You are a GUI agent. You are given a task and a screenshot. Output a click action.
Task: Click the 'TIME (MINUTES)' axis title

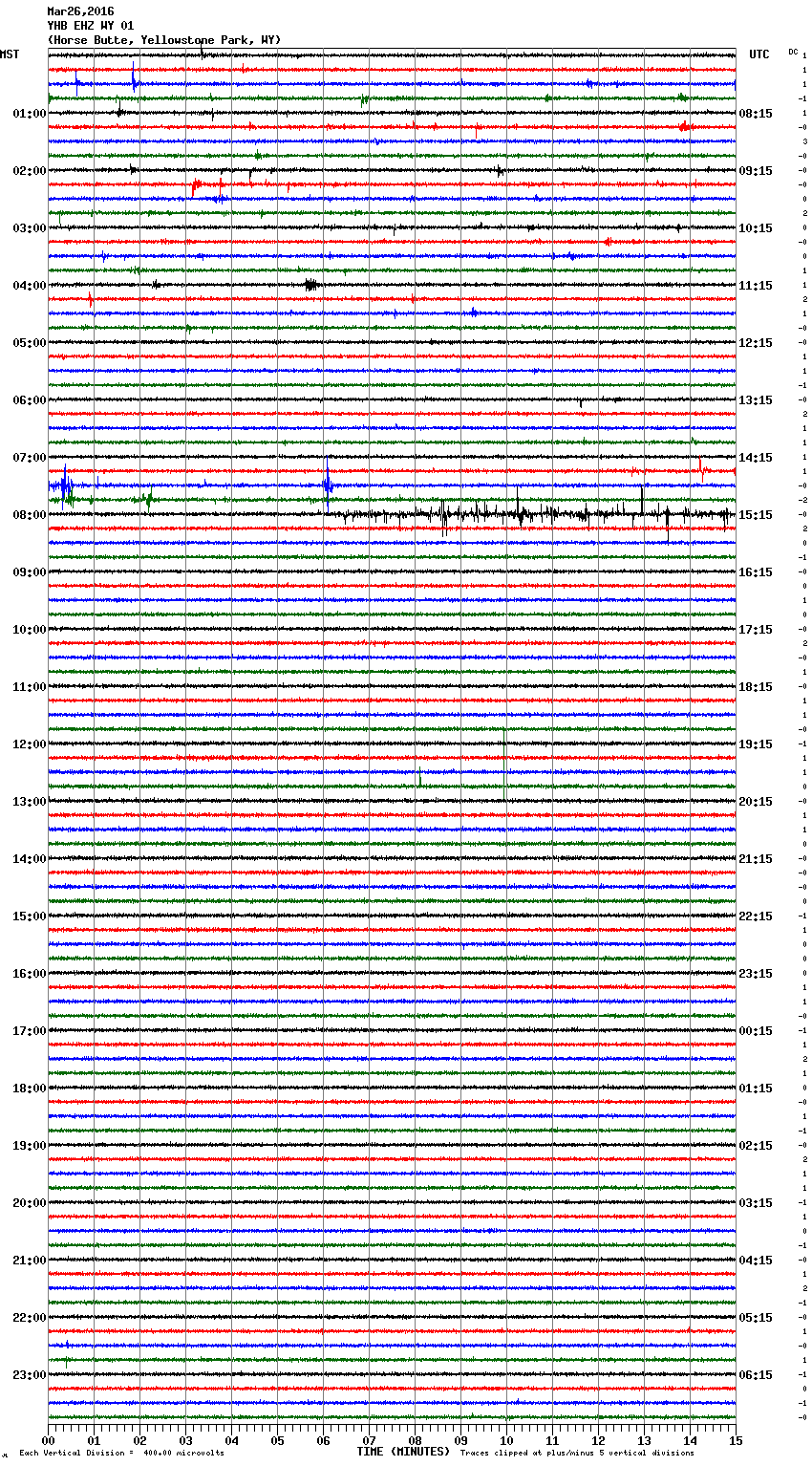pos(403,1452)
